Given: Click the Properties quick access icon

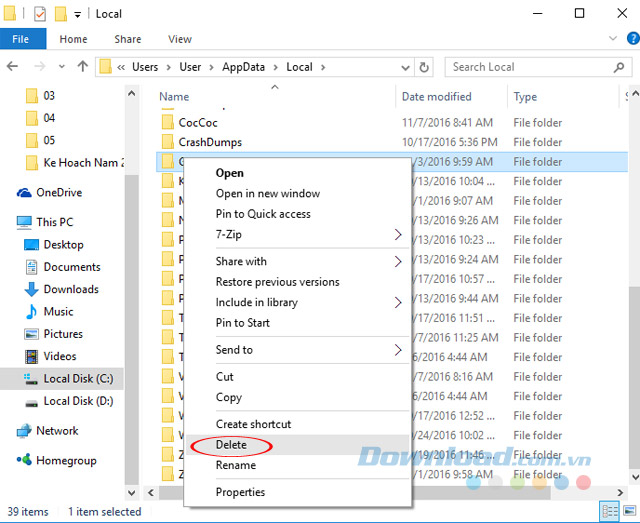Looking at the screenshot, I should pos(40,14).
